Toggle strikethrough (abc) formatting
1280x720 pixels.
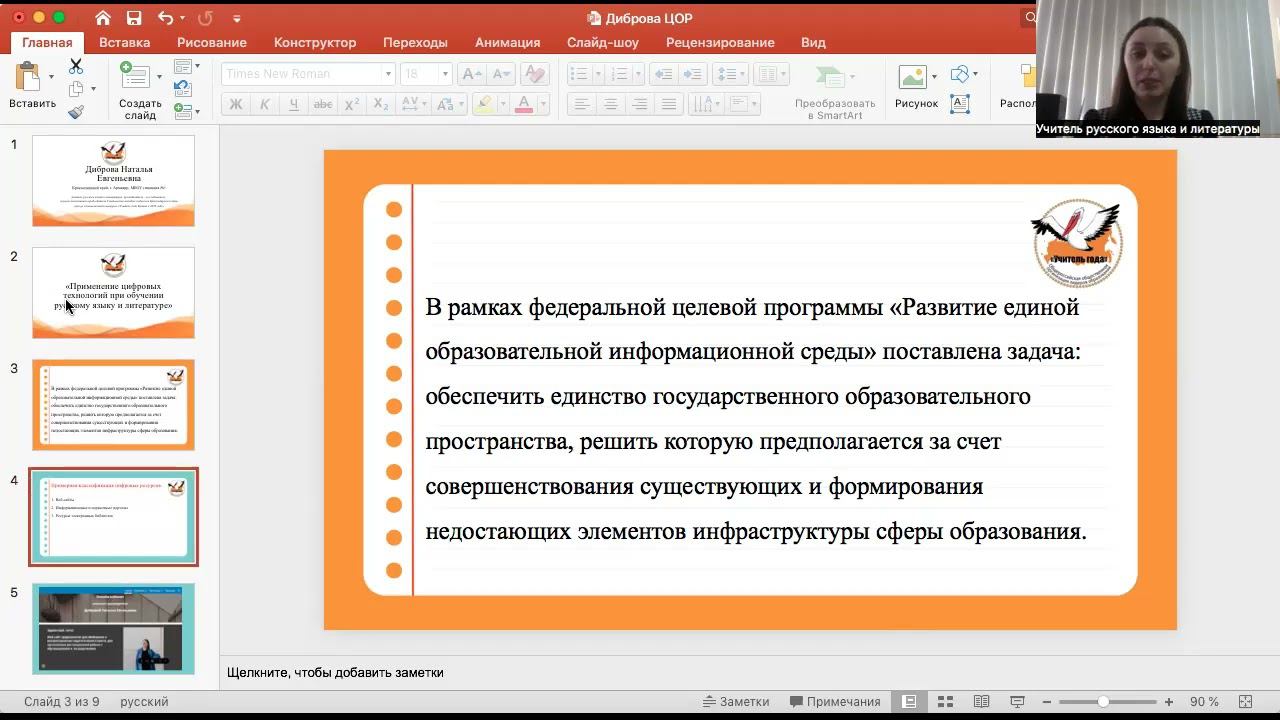[x=323, y=104]
